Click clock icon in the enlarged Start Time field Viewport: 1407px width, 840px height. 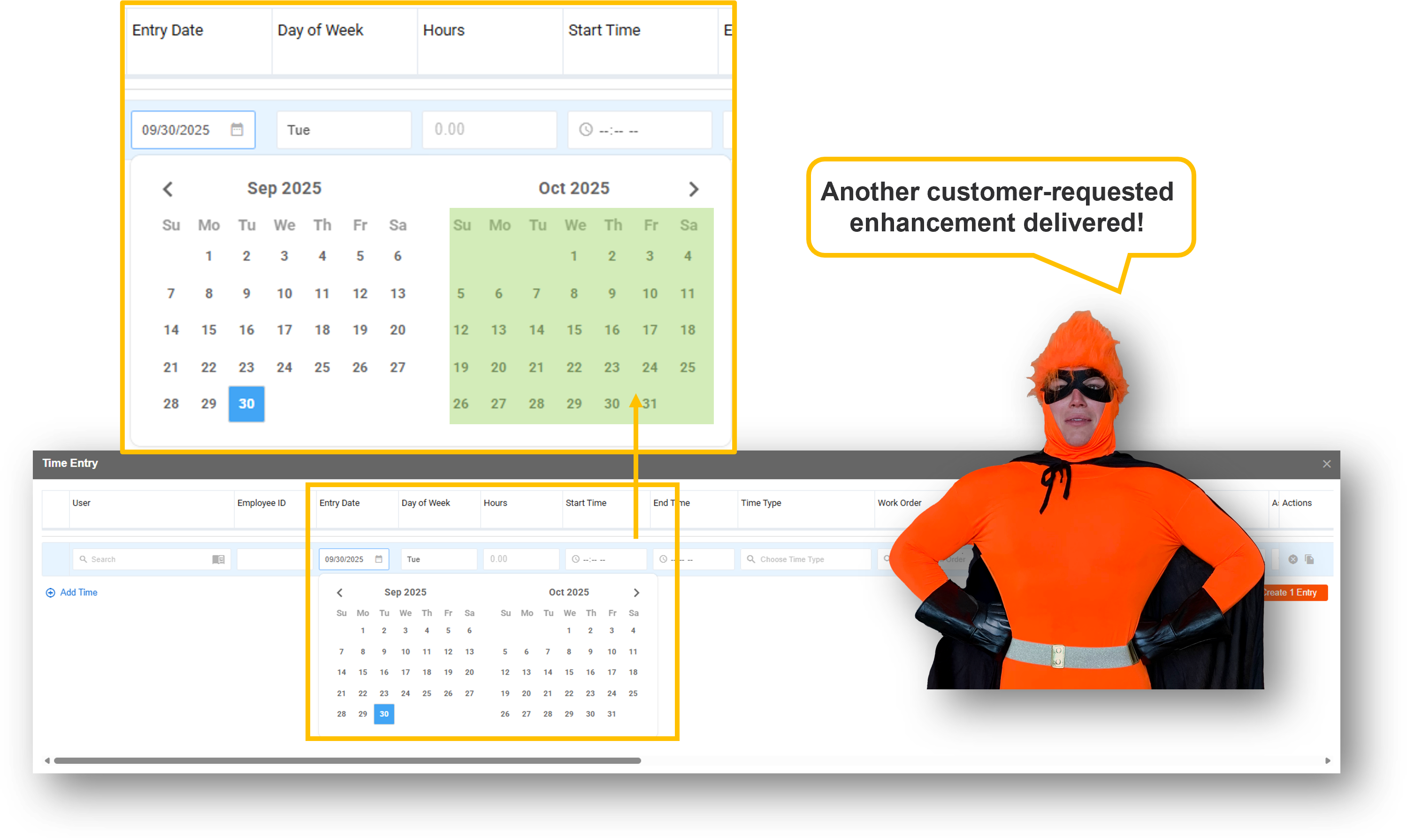click(x=586, y=130)
